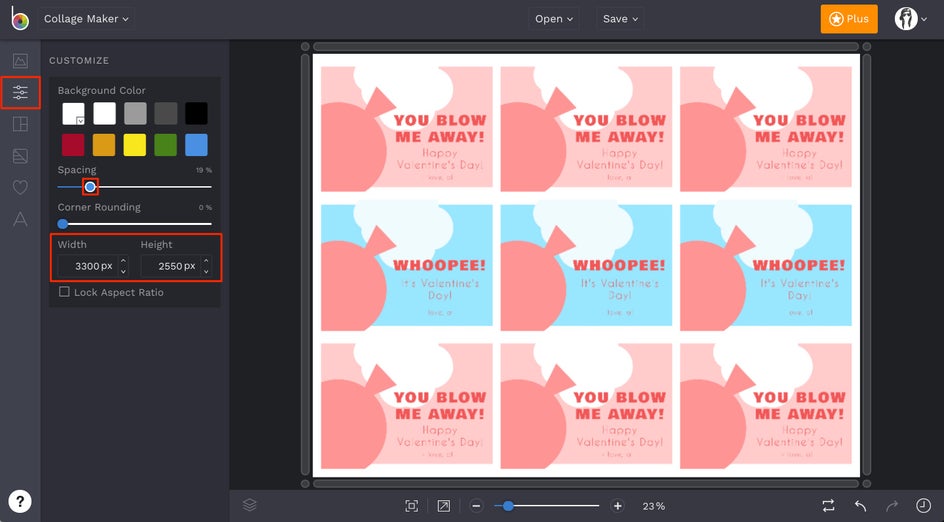Image resolution: width=944 pixels, height=522 pixels.
Task: Click the Height input field
Action: click(x=170, y=266)
